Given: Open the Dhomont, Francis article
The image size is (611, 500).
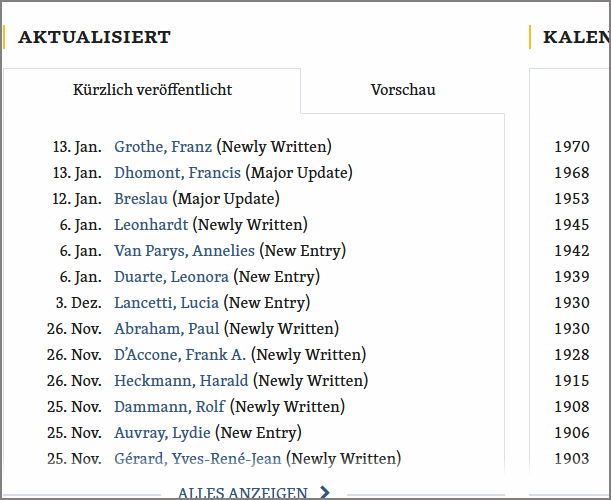Looking at the screenshot, I should [177, 173].
